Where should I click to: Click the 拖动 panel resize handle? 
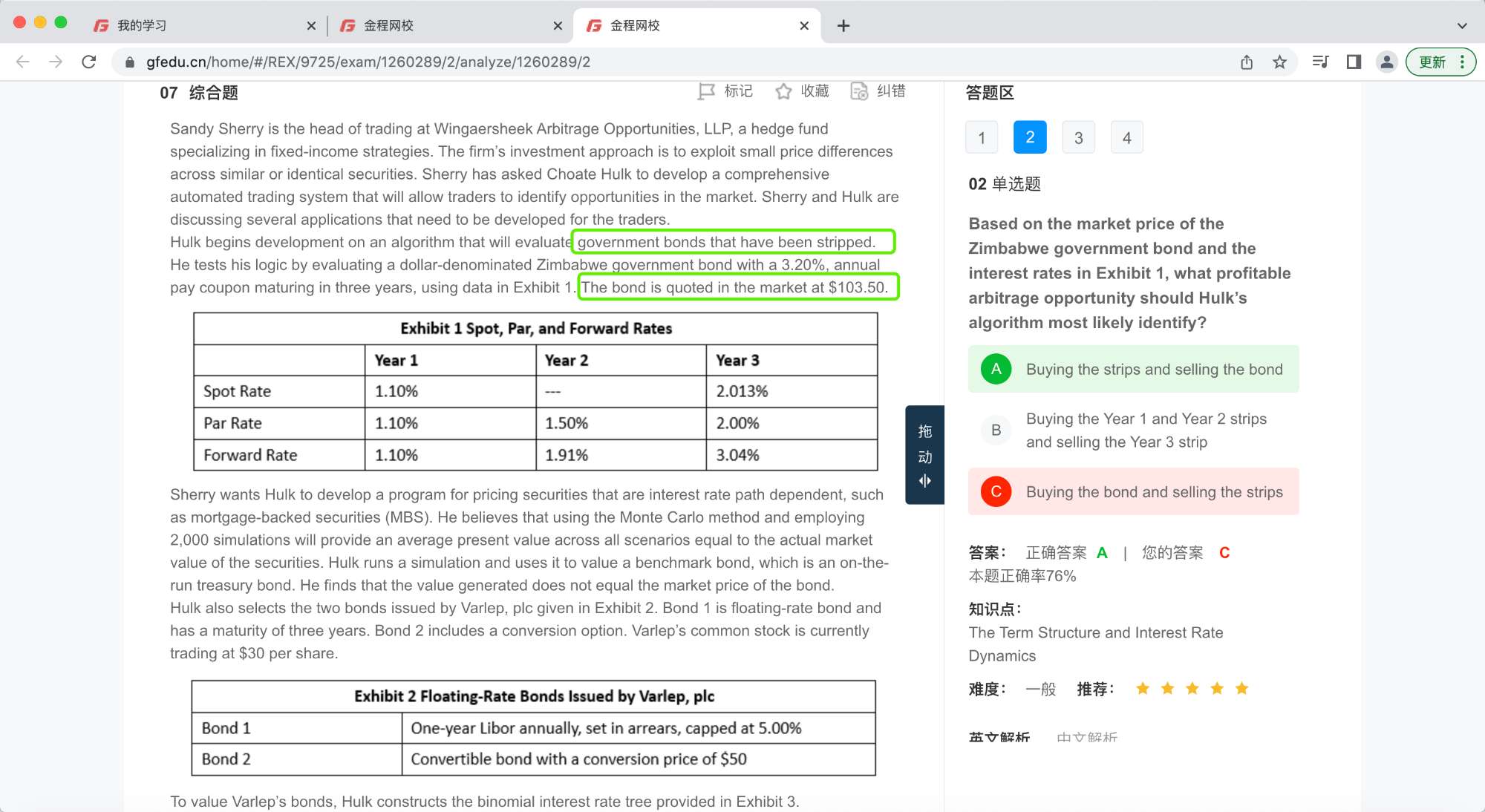[x=924, y=455]
